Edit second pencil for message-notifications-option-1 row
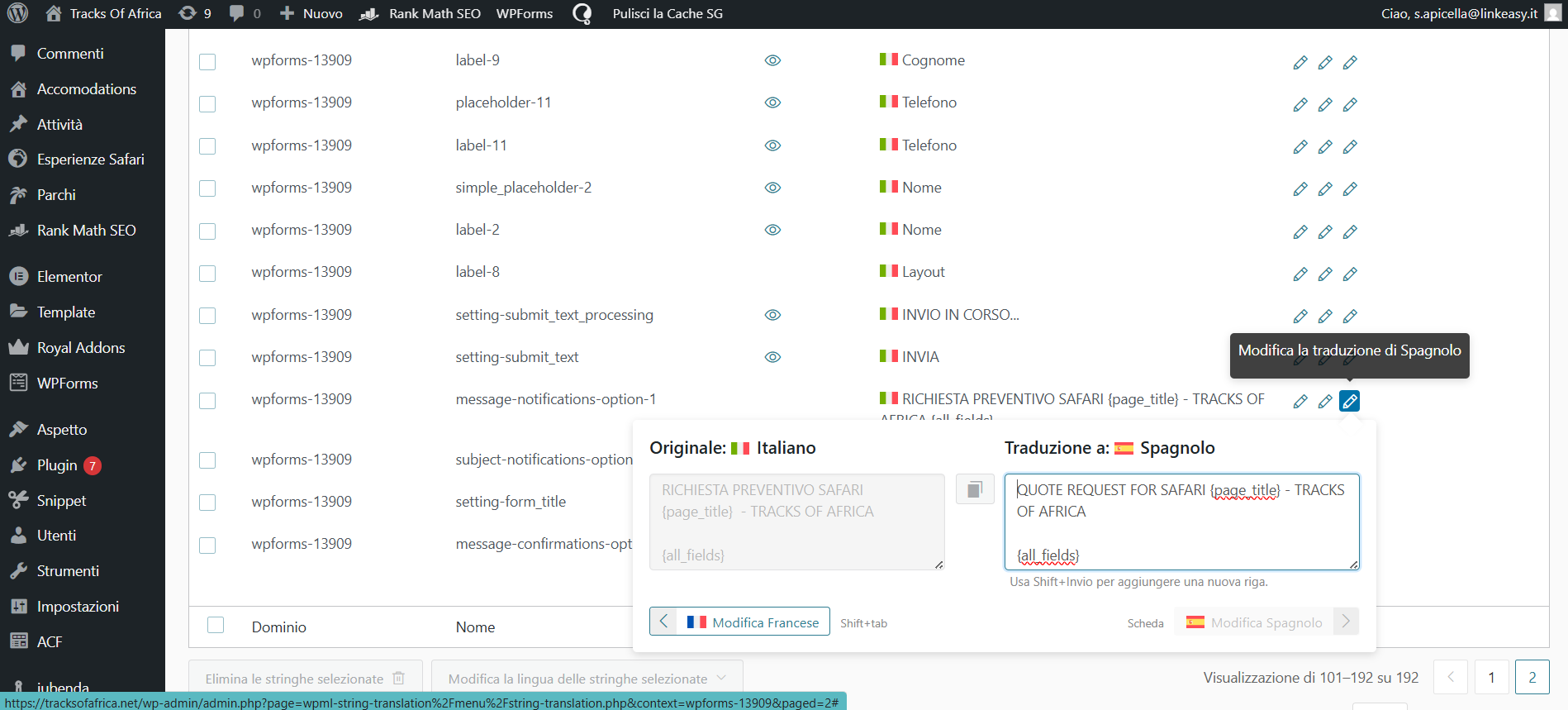Viewport: 1568px width, 710px height. point(1325,402)
